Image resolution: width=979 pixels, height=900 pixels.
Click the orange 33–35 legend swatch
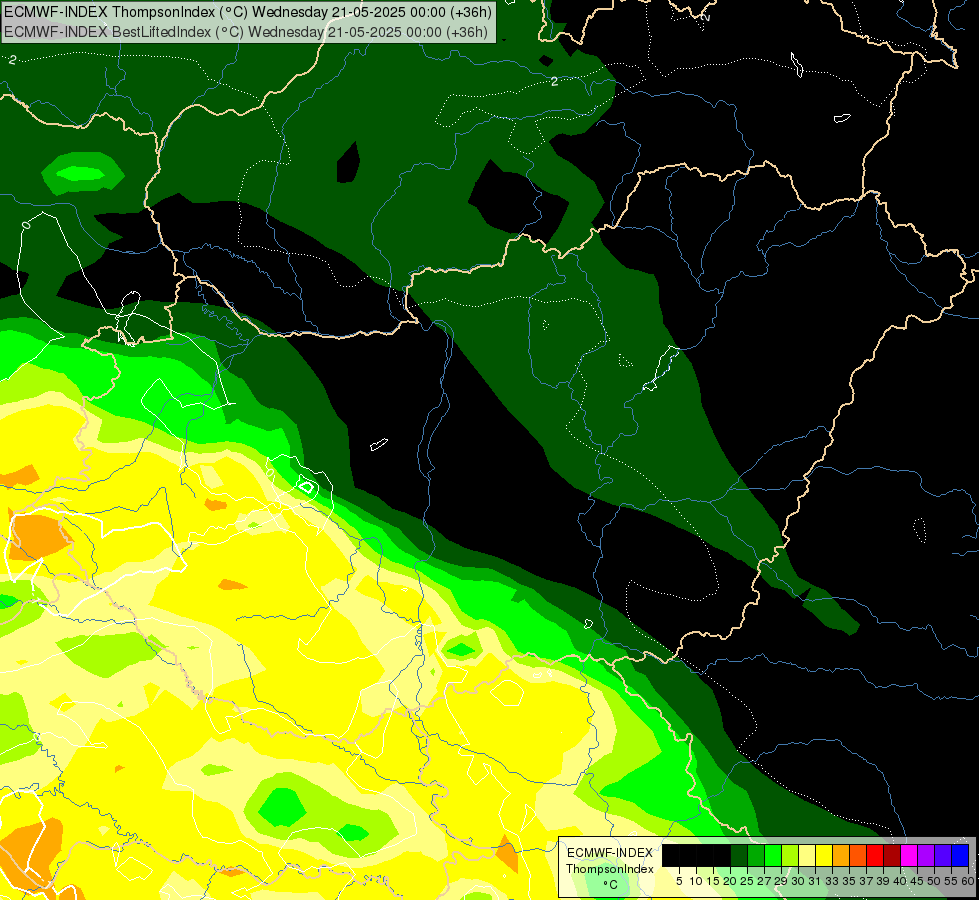pos(841,856)
